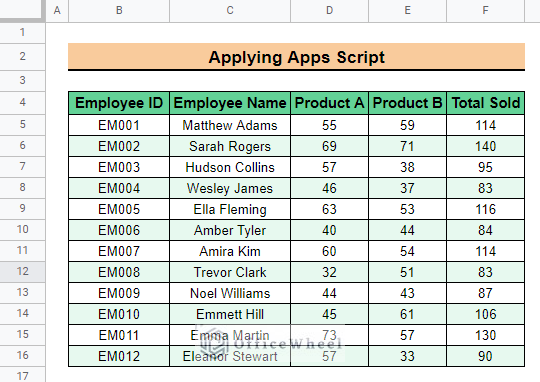The image size is (540, 382).
Task: Select column D header
Action: click(x=329, y=11)
